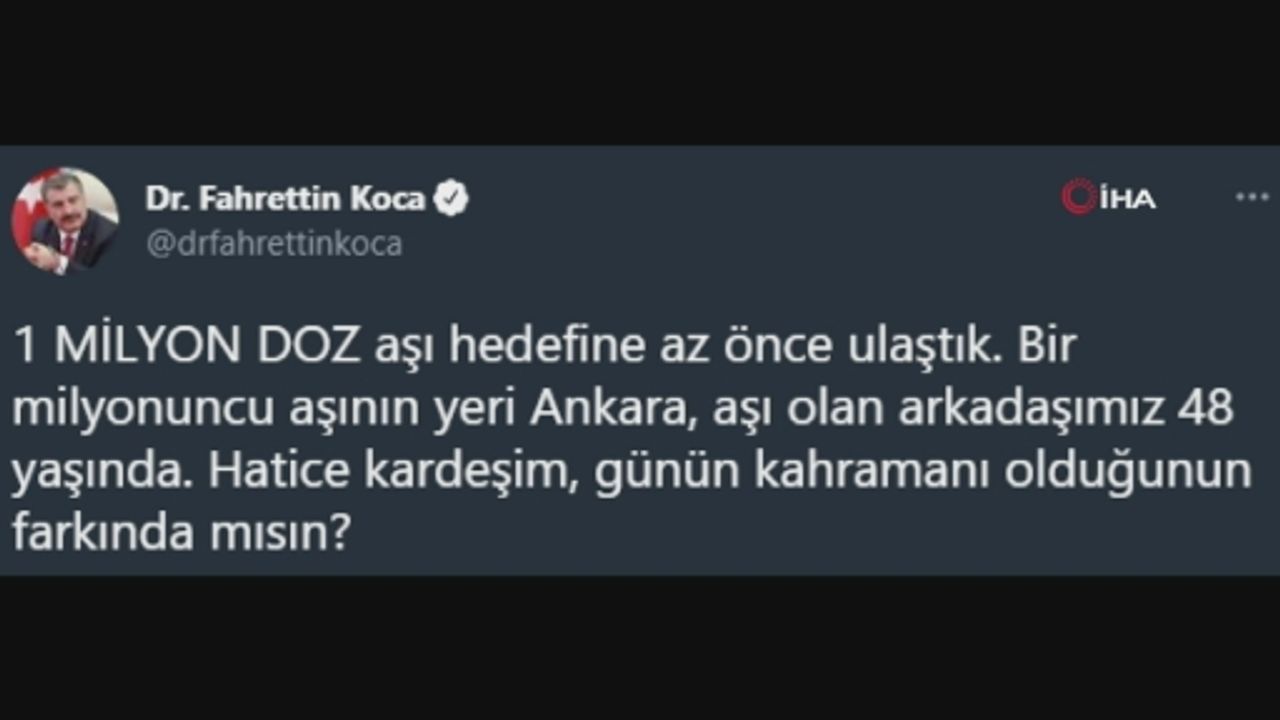Click the IHA watermark text

(1127, 199)
